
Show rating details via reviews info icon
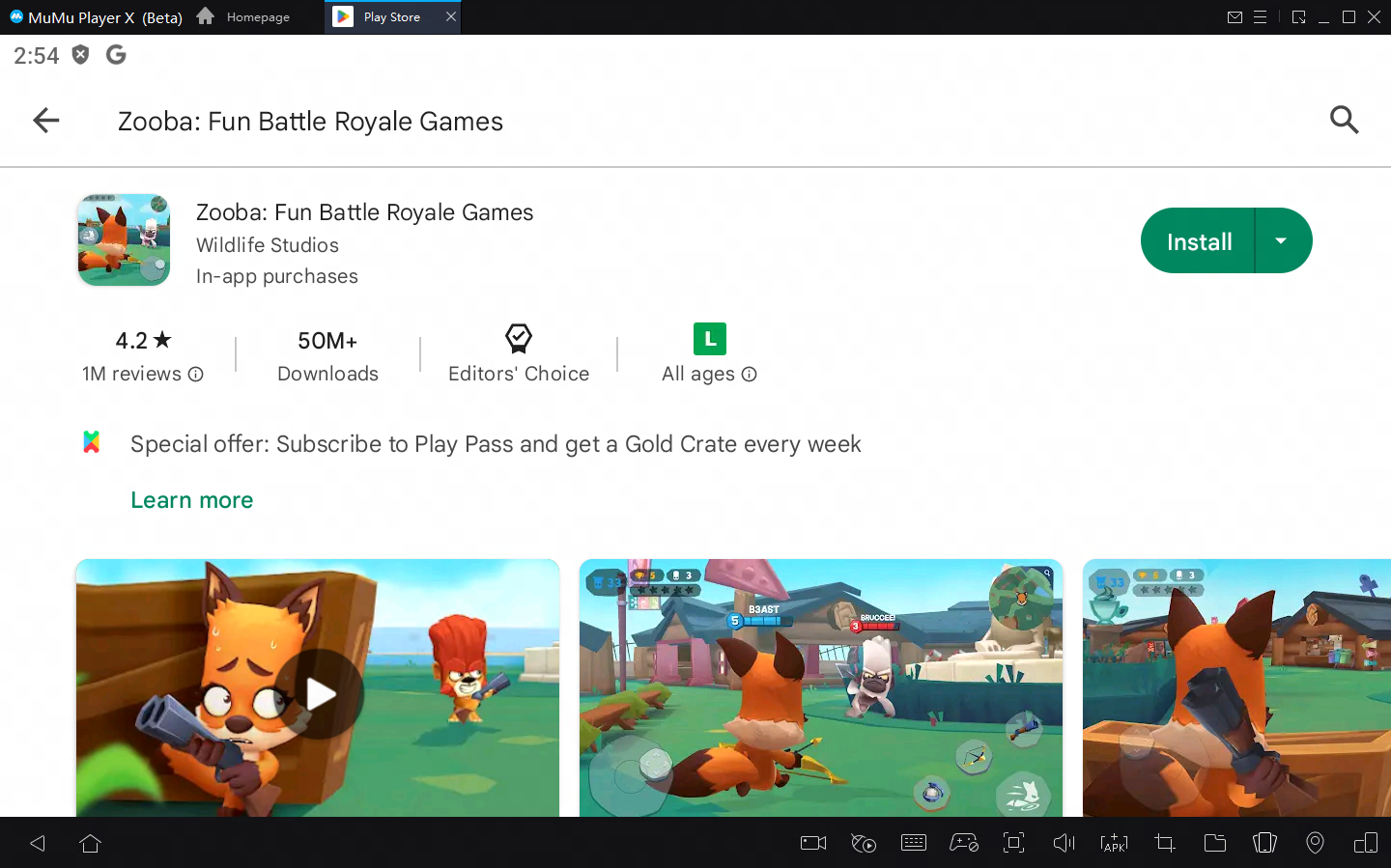196,375
